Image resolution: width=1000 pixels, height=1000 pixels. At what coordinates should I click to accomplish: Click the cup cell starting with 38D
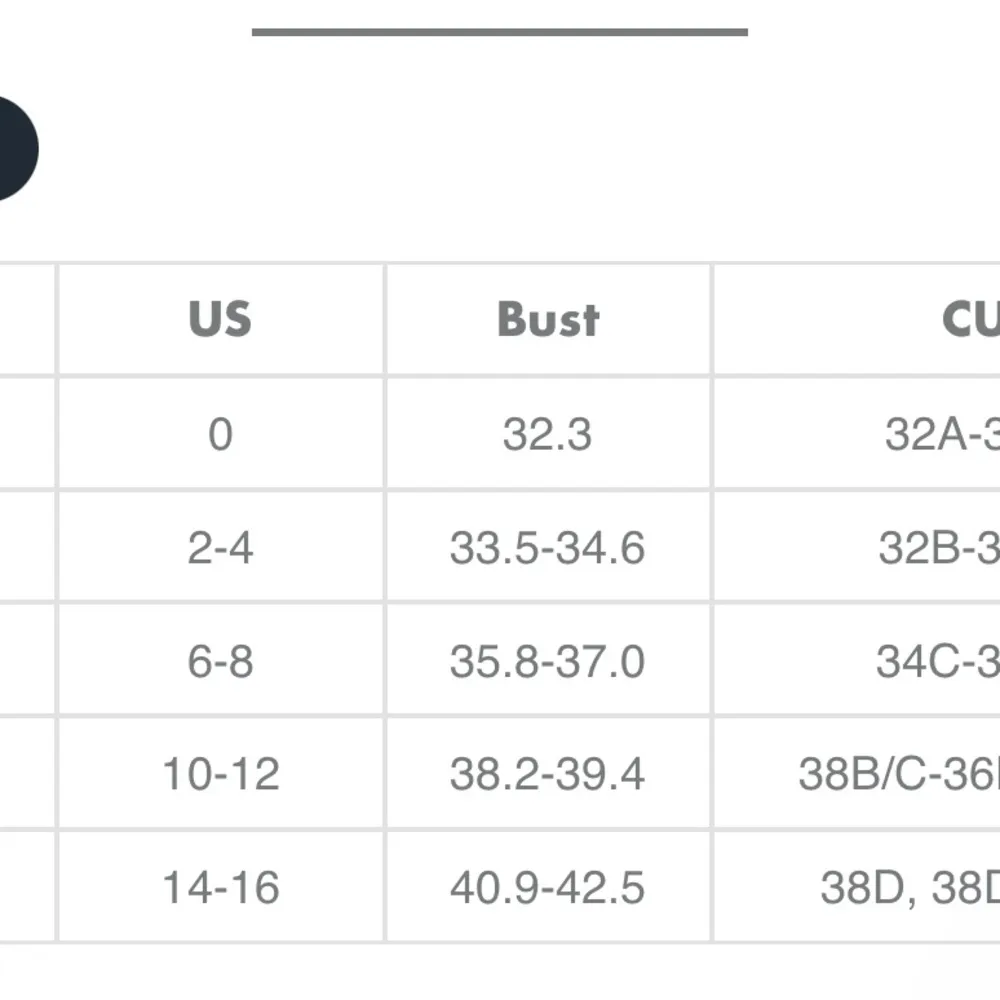tap(910, 887)
